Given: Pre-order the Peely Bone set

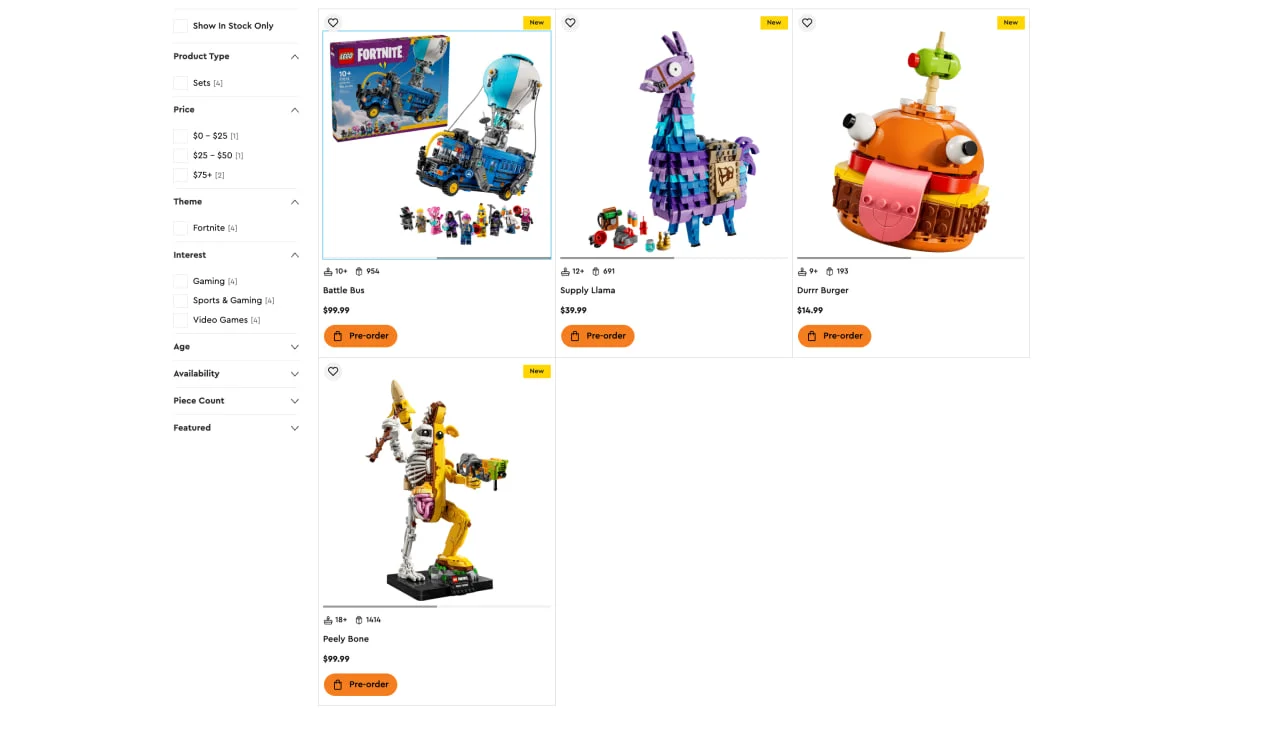Looking at the screenshot, I should pyautogui.click(x=360, y=685).
